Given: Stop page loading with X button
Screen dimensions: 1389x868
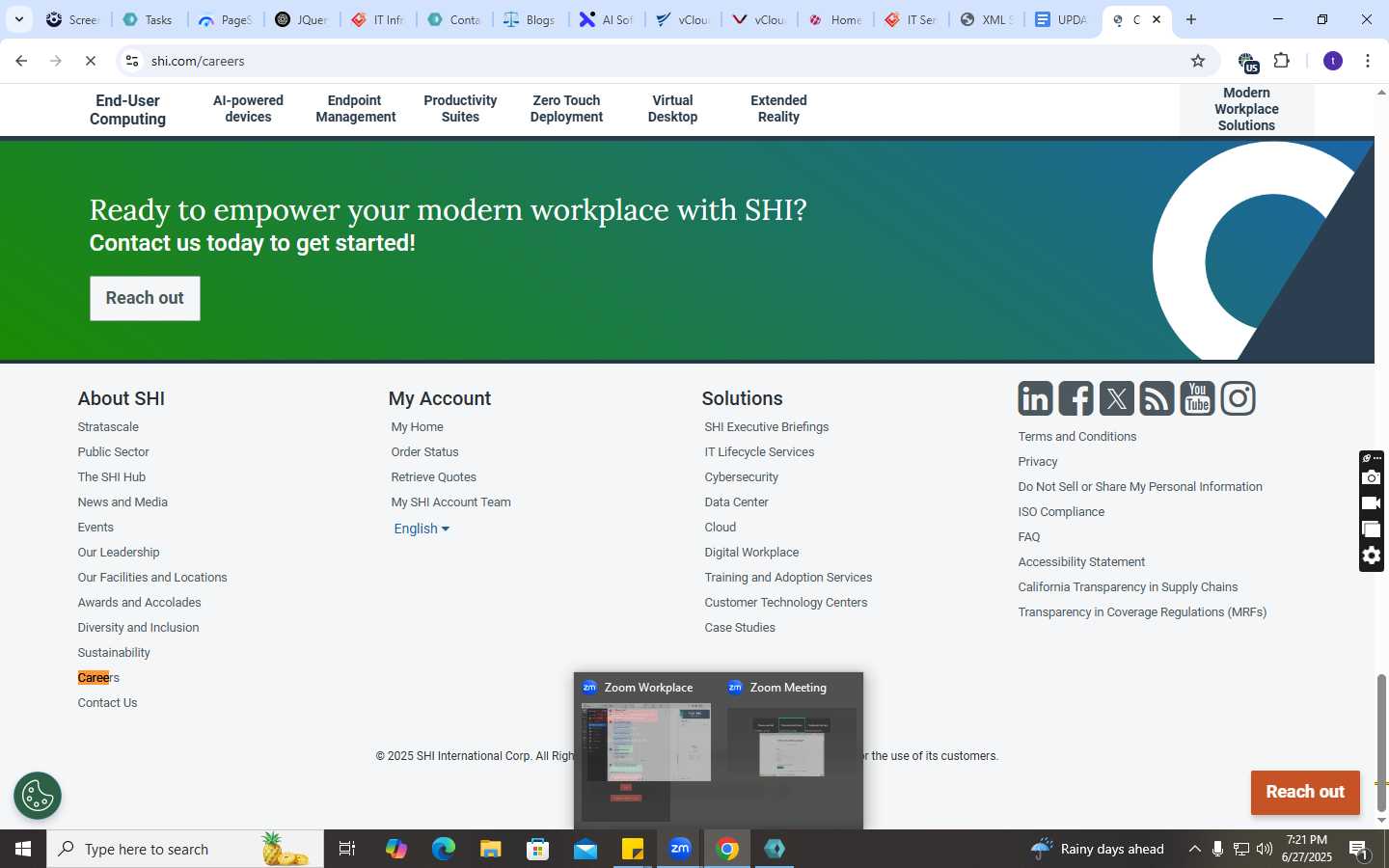Looking at the screenshot, I should tap(90, 61).
